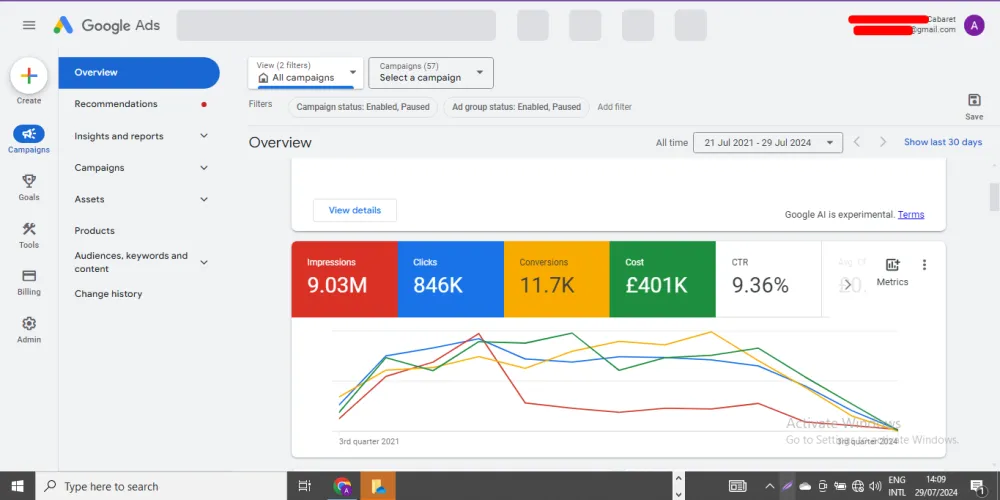The height and width of the screenshot is (500, 1000).
Task: Click the Google Ads search bar
Action: click(x=336, y=26)
